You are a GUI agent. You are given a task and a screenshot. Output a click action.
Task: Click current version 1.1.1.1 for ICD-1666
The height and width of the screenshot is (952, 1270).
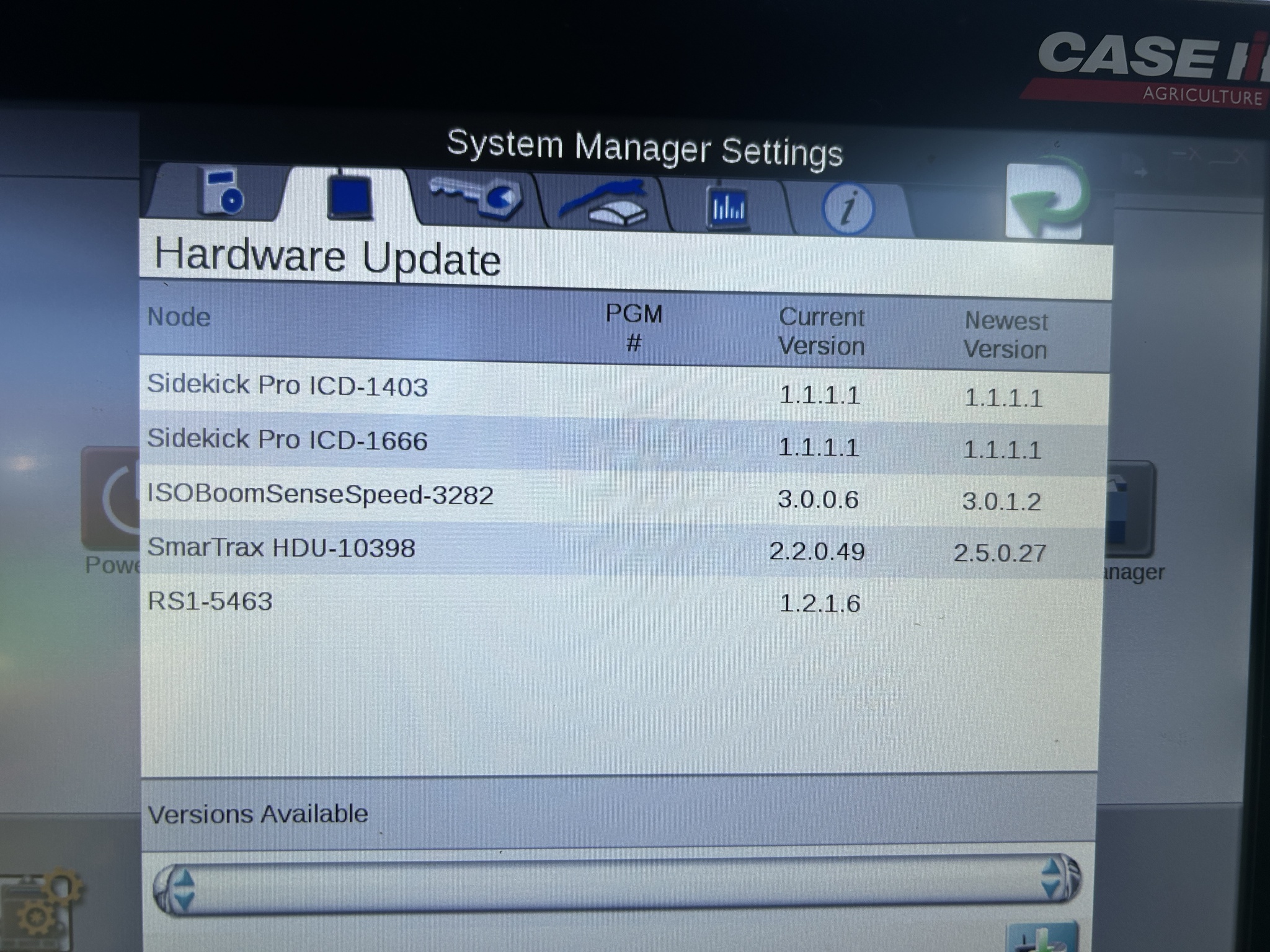[x=819, y=447]
